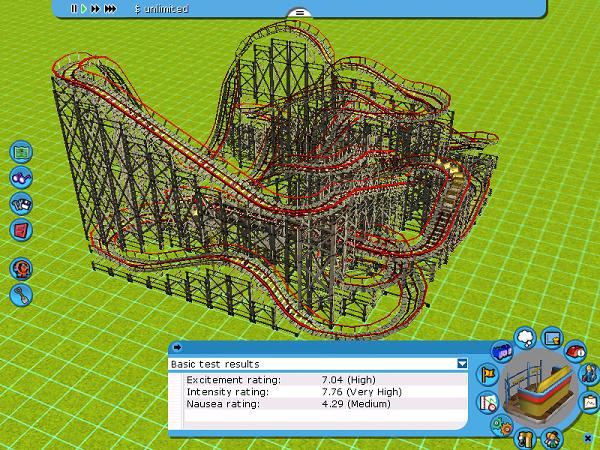Open the rides and attractions carousel icon

click(21, 269)
